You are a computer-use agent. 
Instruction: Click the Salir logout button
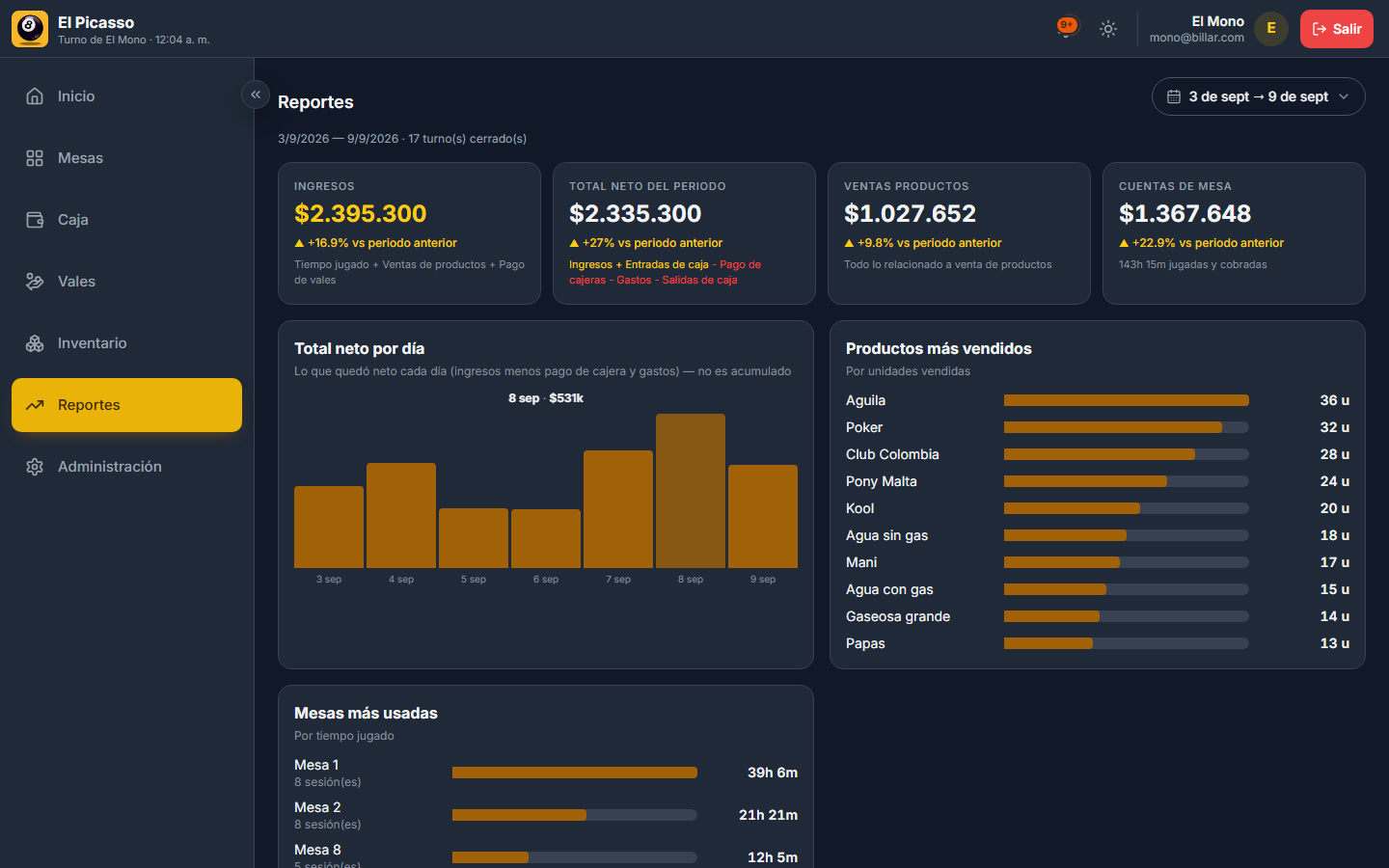1336,29
